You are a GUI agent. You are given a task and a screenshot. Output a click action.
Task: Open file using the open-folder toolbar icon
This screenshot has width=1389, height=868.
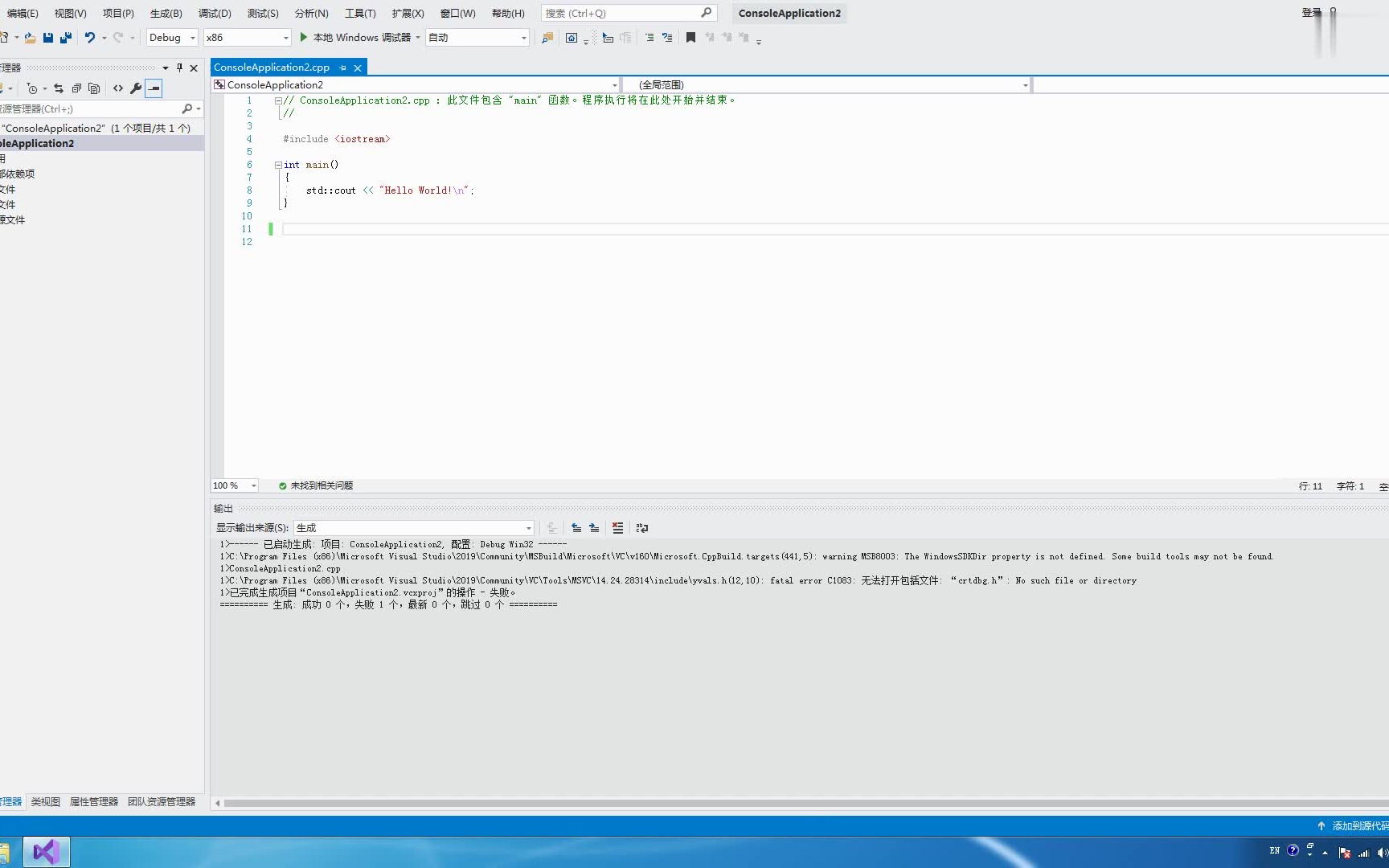[30, 38]
